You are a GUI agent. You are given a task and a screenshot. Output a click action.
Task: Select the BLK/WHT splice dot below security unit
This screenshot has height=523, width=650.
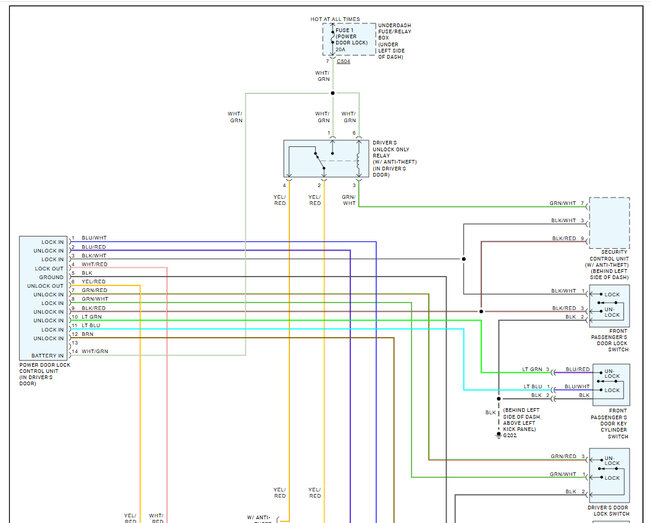point(464,259)
